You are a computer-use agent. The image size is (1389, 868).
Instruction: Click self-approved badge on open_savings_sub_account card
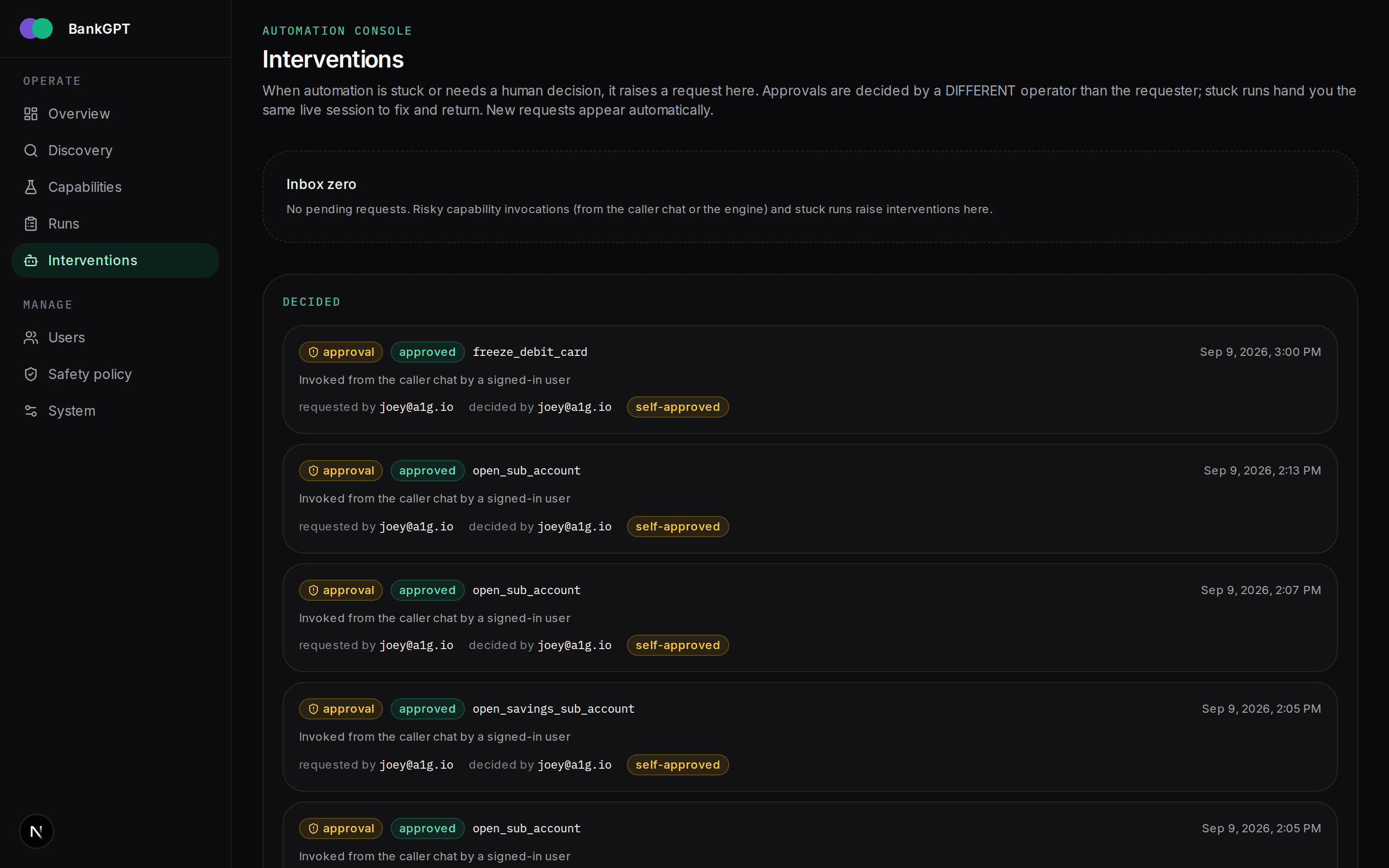pyautogui.click(x=677, y=765)
